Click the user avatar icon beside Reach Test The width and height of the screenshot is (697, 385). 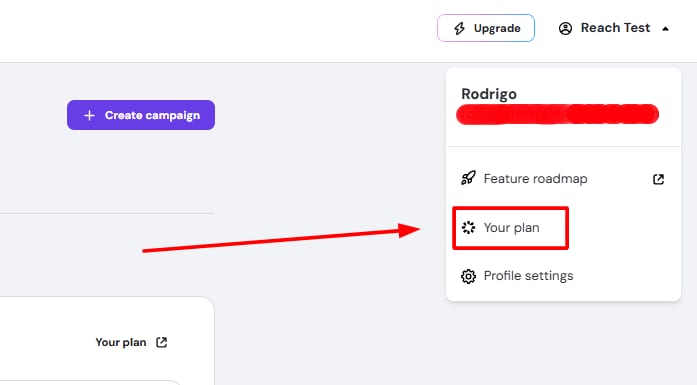pyautogui.click(x=565, y=28)
